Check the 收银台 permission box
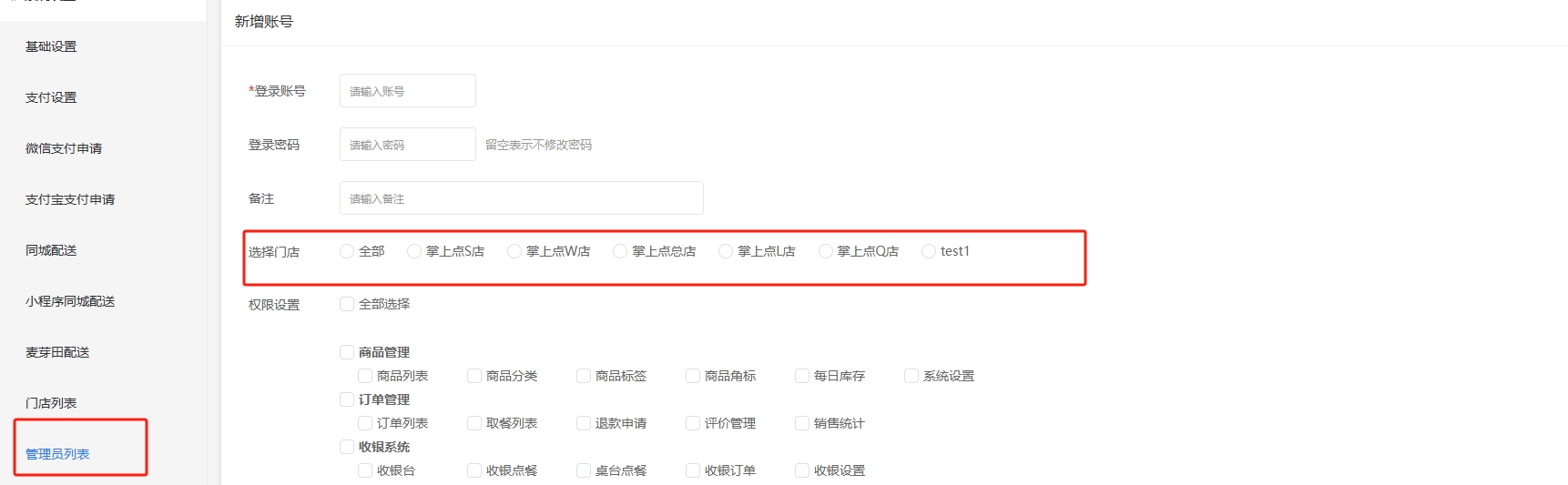Screen dimensions: 1568x485 coord(365,470)
